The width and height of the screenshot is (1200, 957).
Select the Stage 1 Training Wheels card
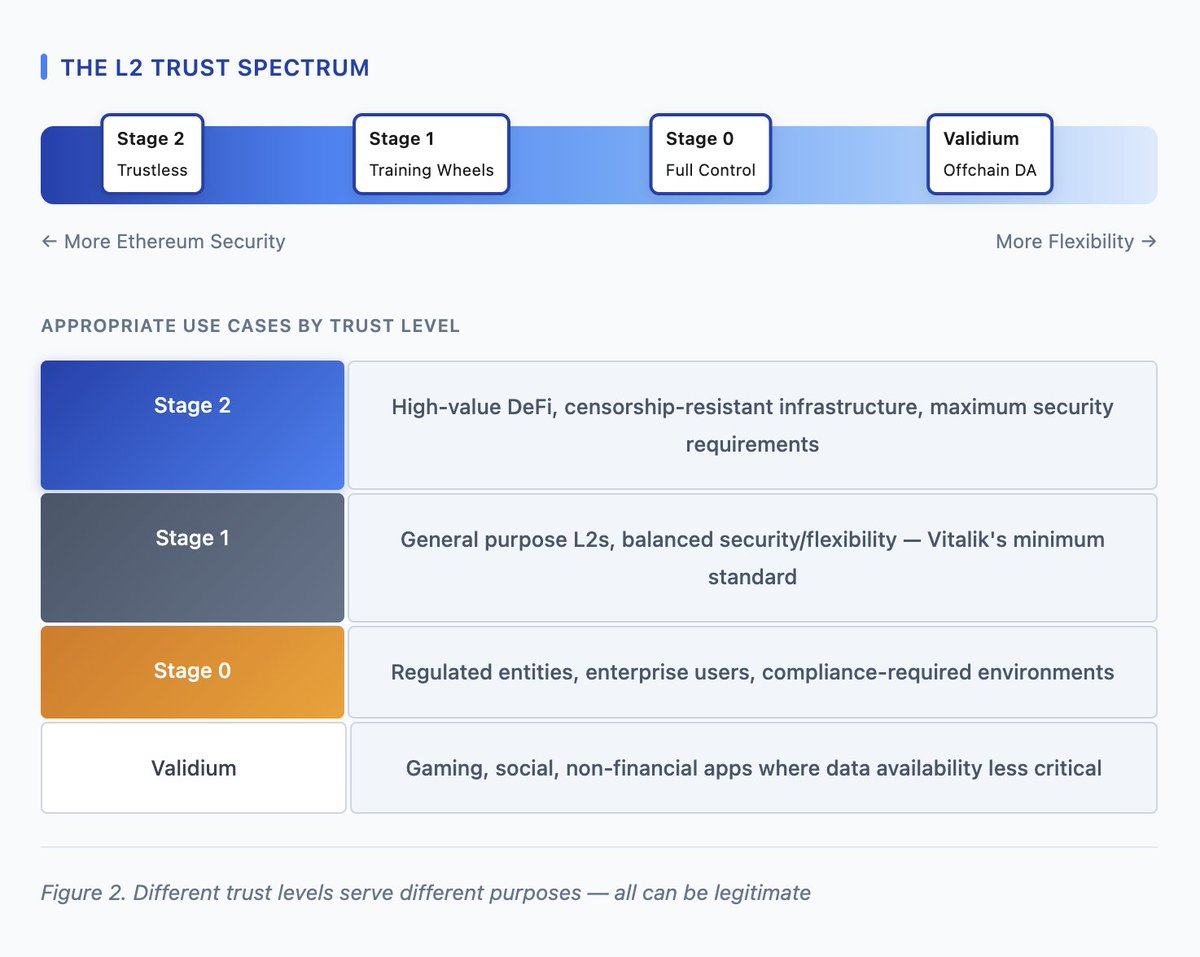[x=431, y=154]
